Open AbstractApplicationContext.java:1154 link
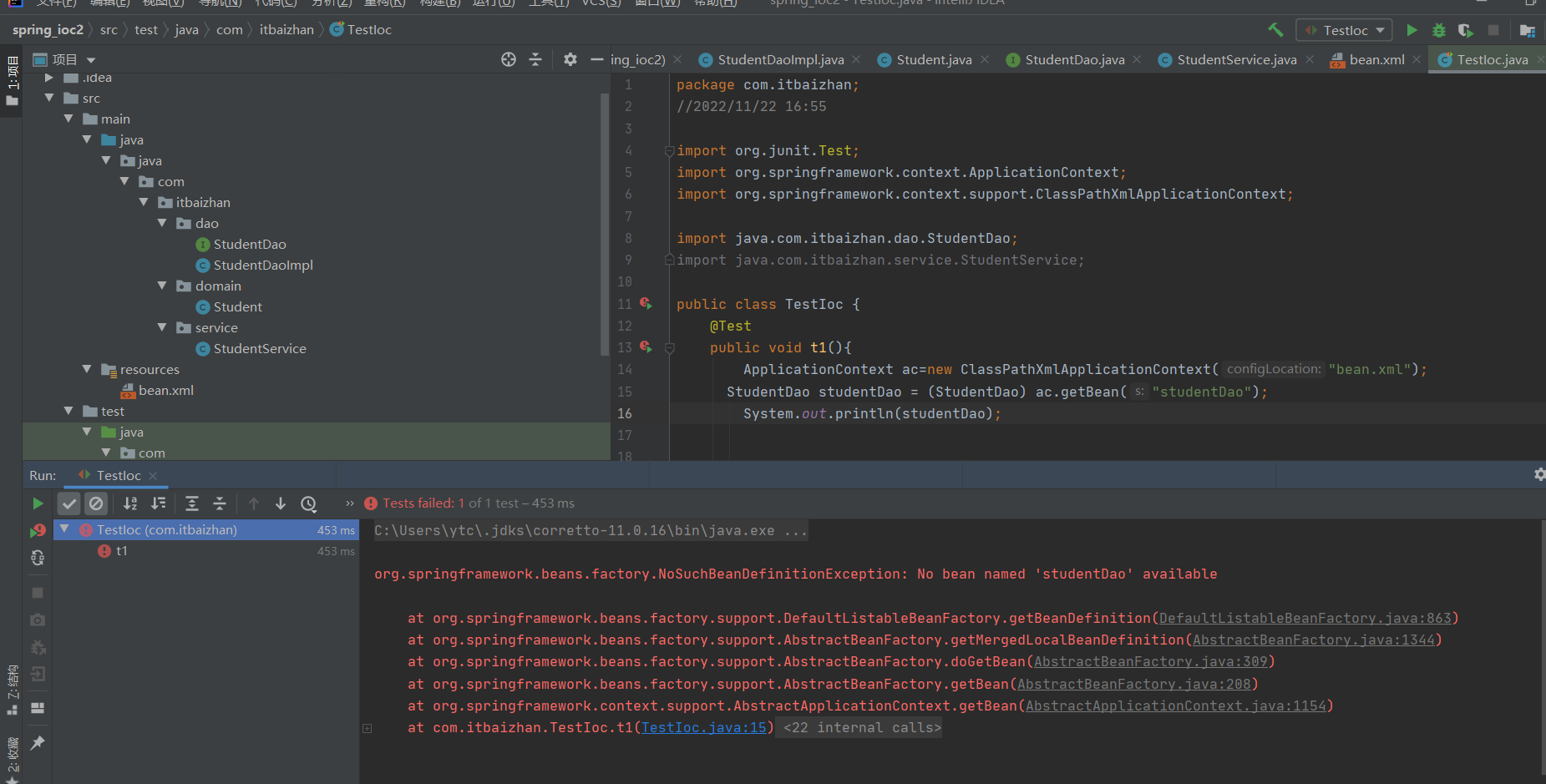Screen dimensions: 1546x784 pyautogui.click(x=1175, y=706)
